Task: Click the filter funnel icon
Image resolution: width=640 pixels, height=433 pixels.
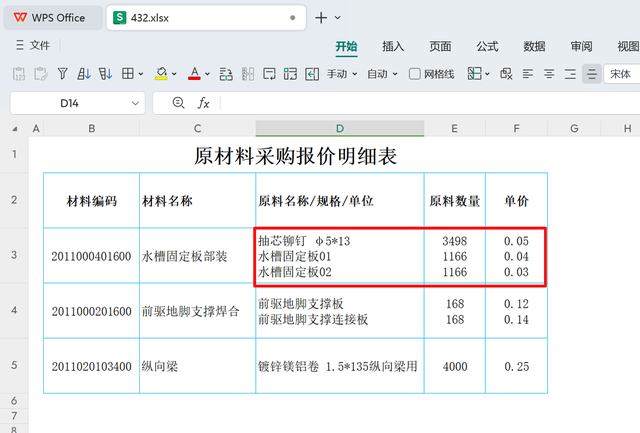Action: pos(62,74)
